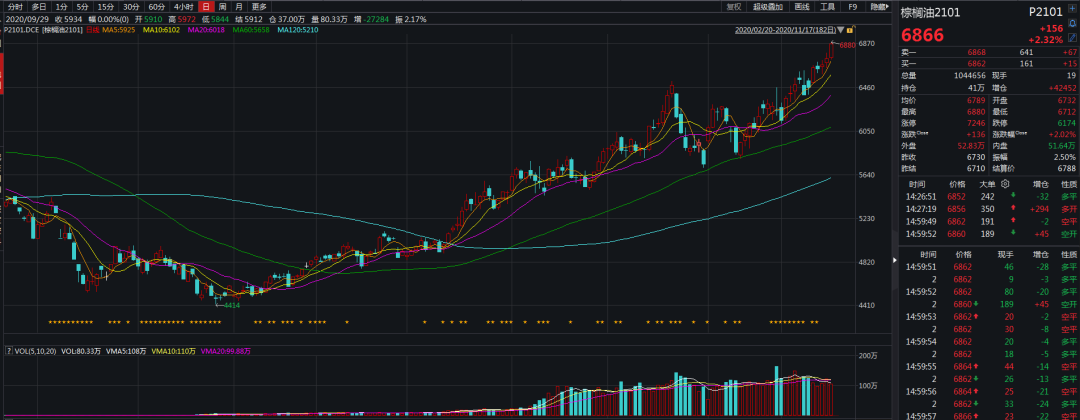
Task: Select the 15分 period tab
Action: tap(106, 7)
